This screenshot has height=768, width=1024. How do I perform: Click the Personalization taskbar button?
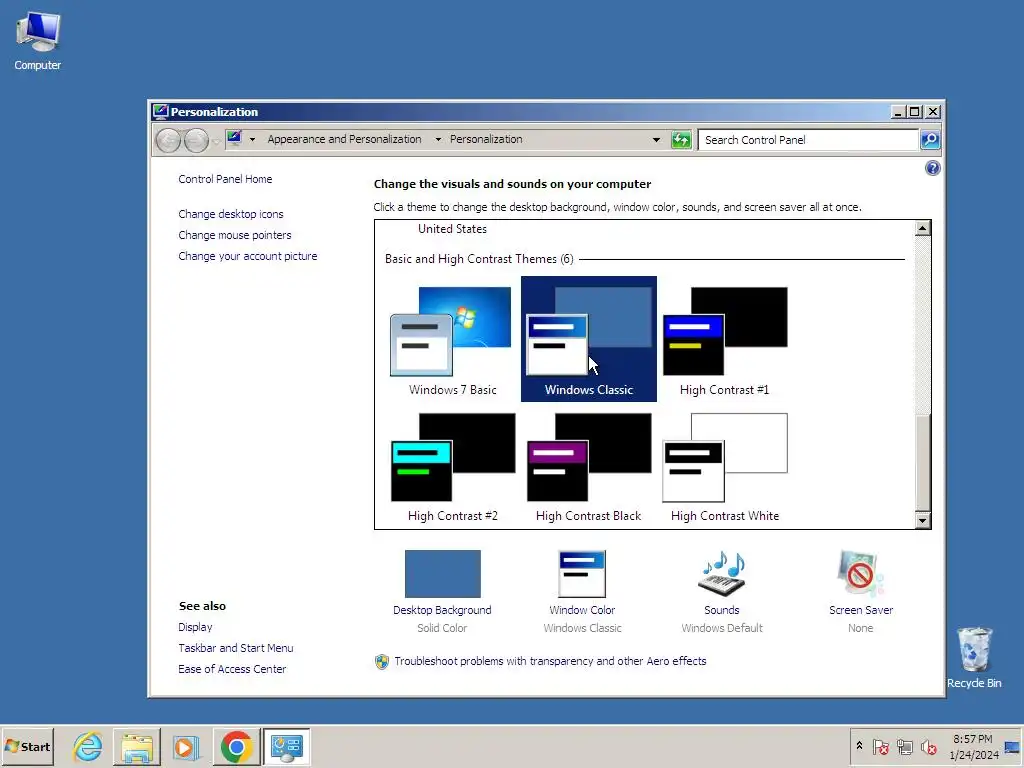pos(286,746)
